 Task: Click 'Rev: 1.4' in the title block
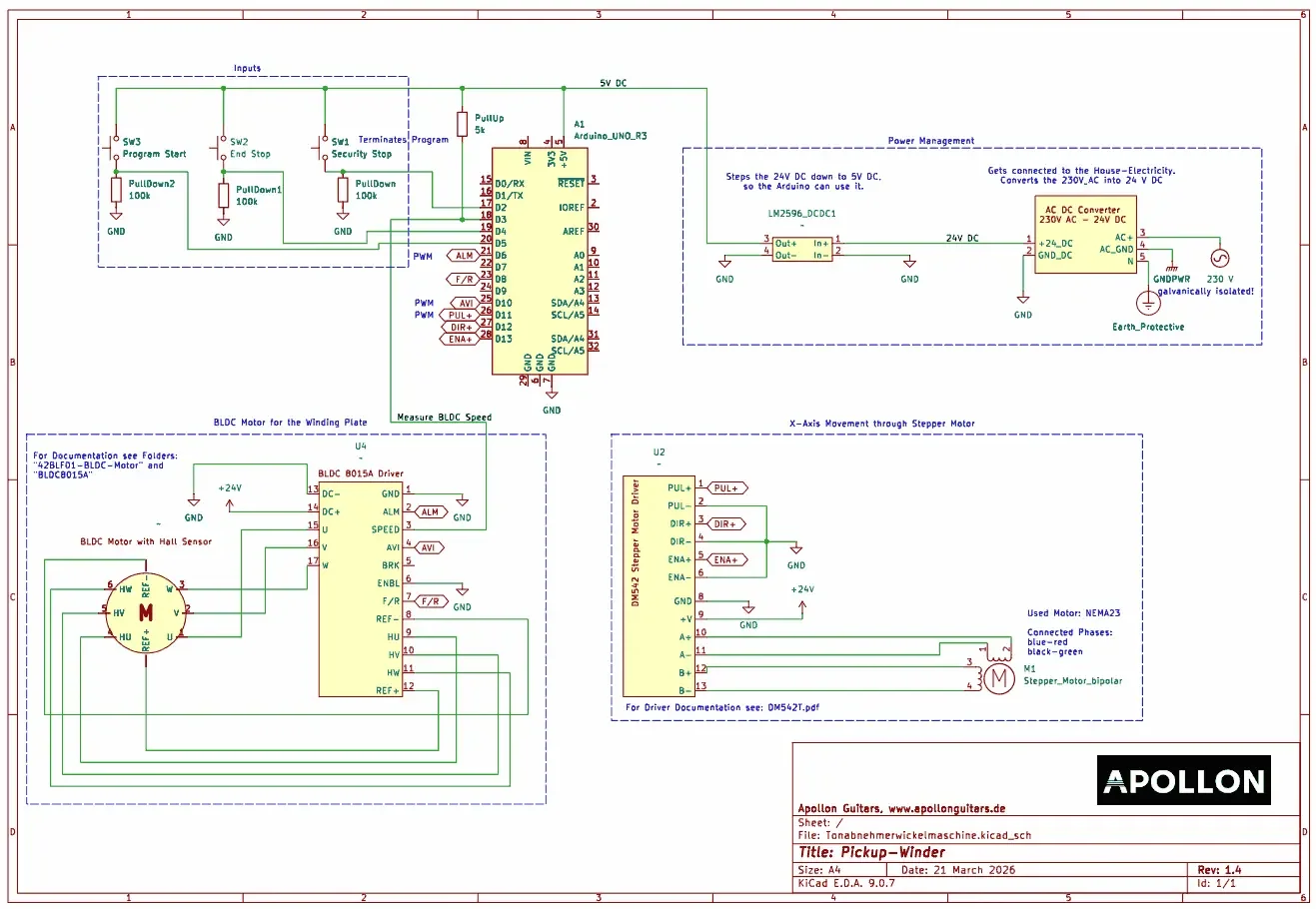click(x=1219, y=870)
